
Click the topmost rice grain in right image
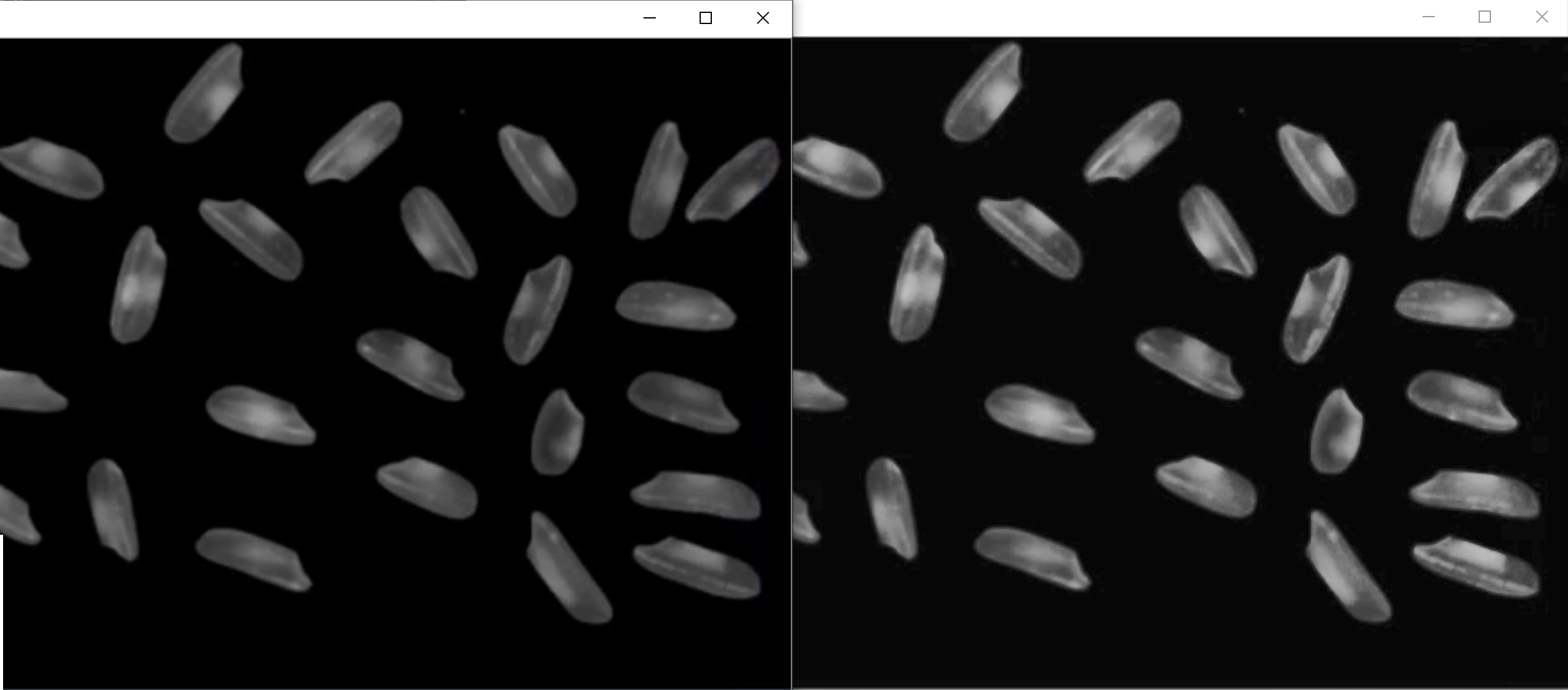(984, 92)
